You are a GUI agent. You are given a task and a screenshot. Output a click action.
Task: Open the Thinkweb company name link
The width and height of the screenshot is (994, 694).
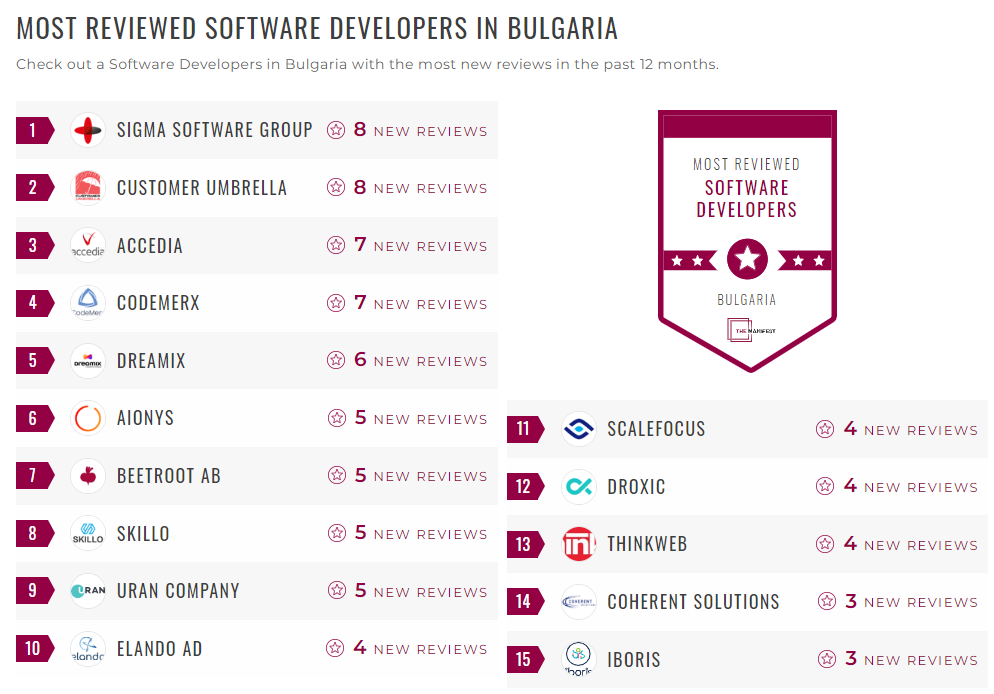click(x=647, y=544)
